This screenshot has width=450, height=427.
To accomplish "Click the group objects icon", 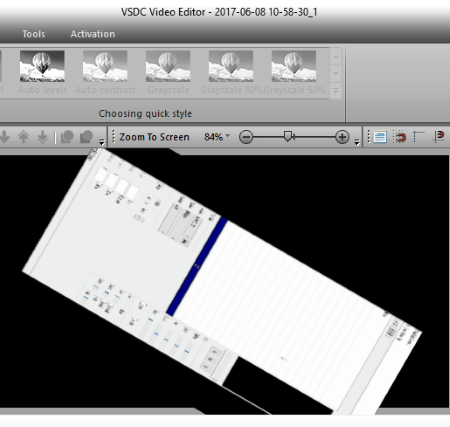I will tap(67, 137).
